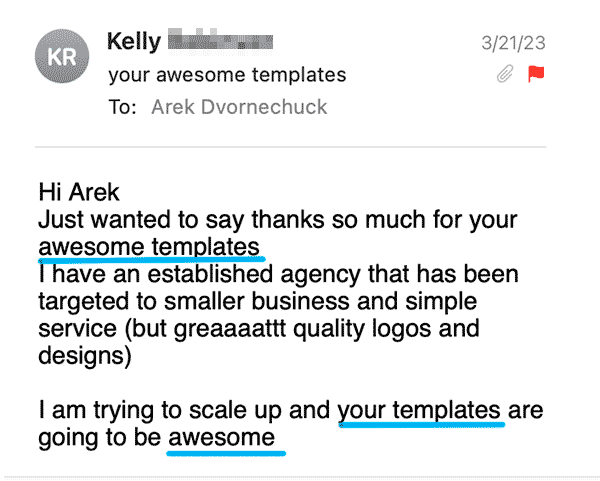This screenshot has height=481, width=600.
Task: Click the "Hi Arek" greeting
Action: [79, 192]
